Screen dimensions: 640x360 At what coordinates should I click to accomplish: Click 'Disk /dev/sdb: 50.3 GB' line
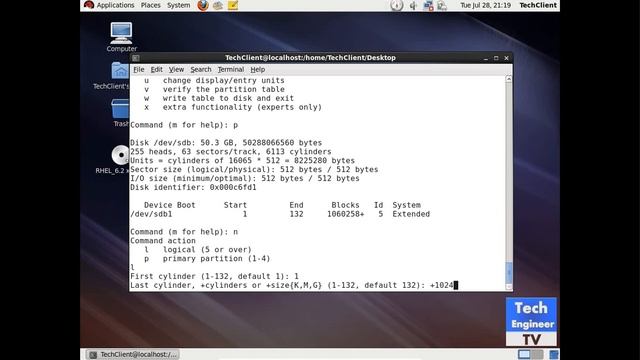[226, 142]
